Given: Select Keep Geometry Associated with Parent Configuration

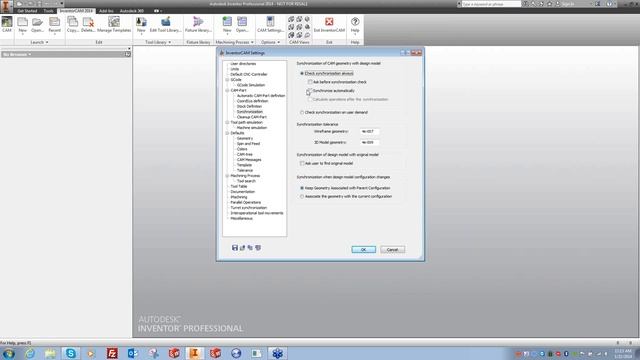Looking at the screenshot, I should coord(302,188).
